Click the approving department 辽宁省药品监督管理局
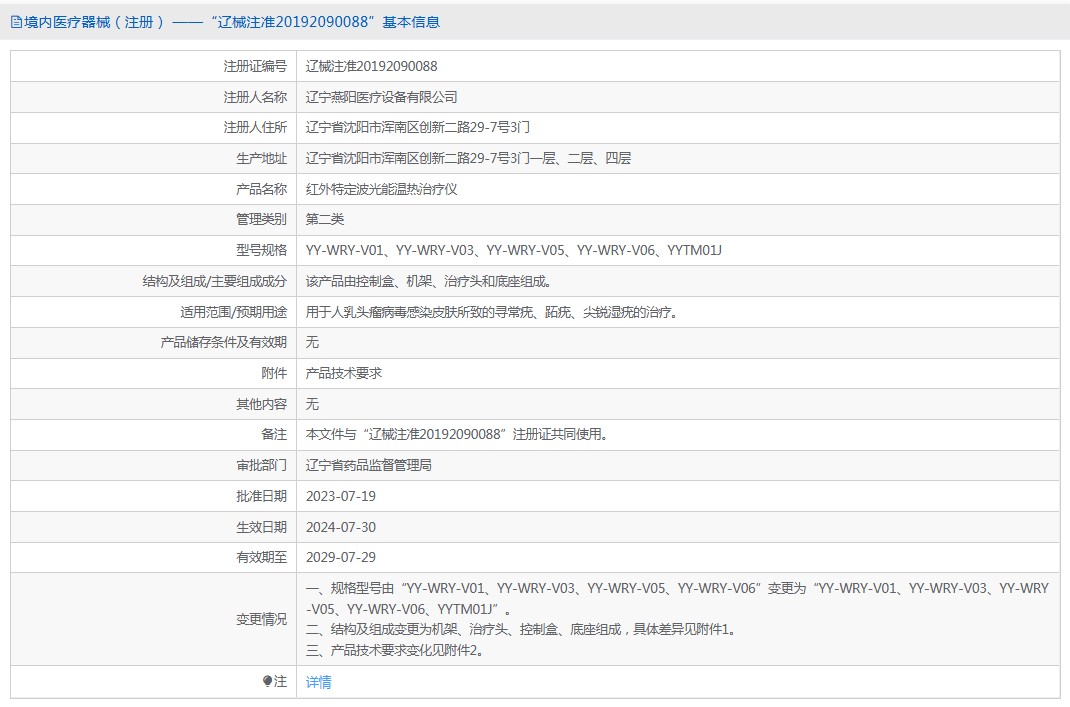This screenshot has height=707, width=1070. tap(368, 465)
